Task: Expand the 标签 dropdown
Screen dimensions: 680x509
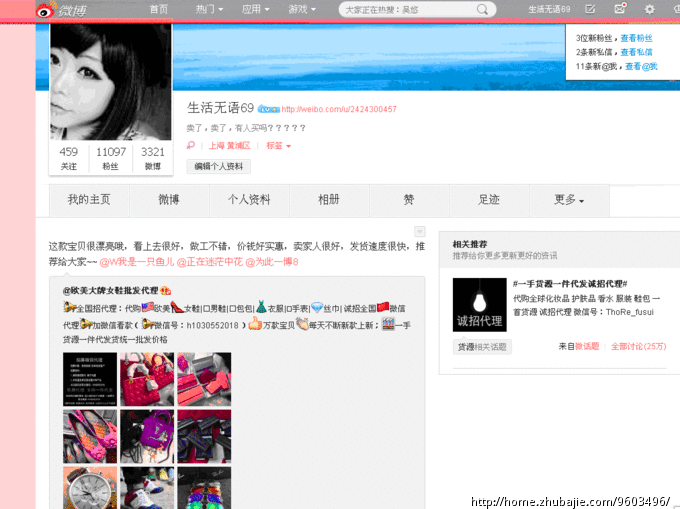Action: 278,146
